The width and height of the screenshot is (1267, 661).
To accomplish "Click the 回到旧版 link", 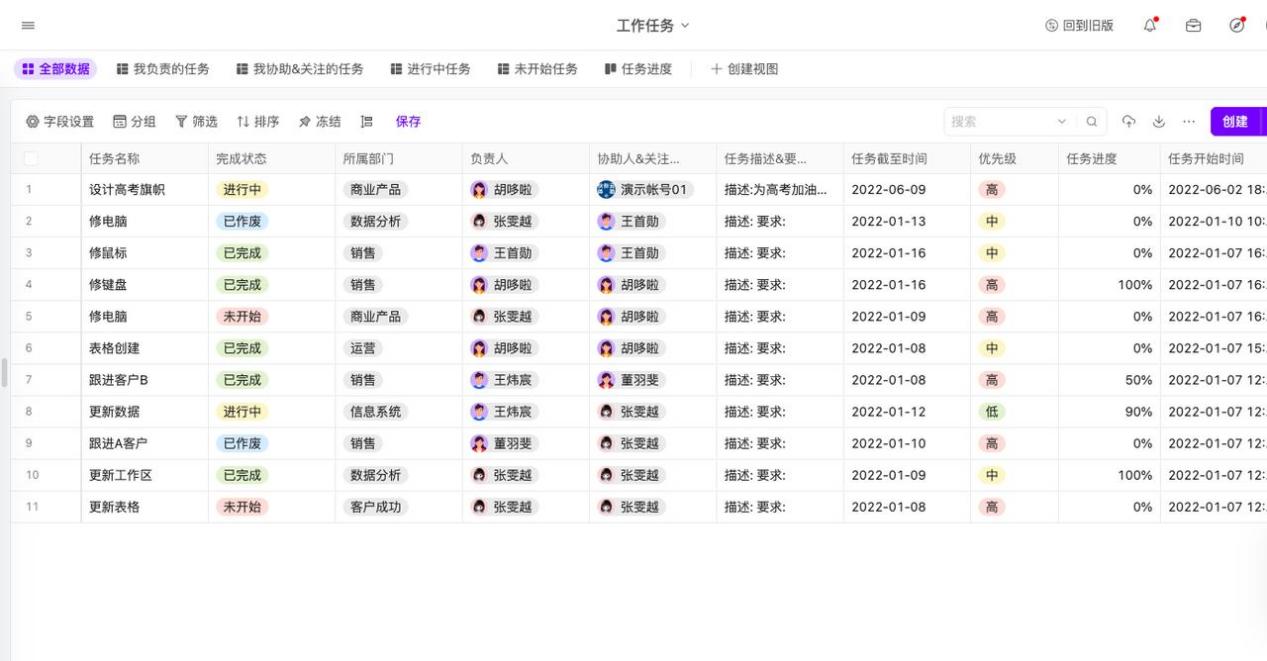I will coord(1079,25).
